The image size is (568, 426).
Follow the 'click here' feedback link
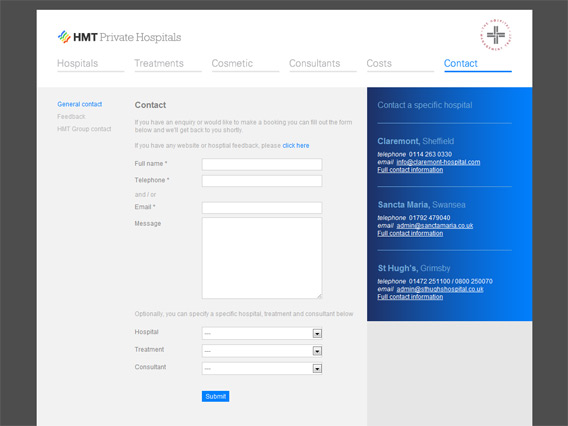(x=296, y=146)
